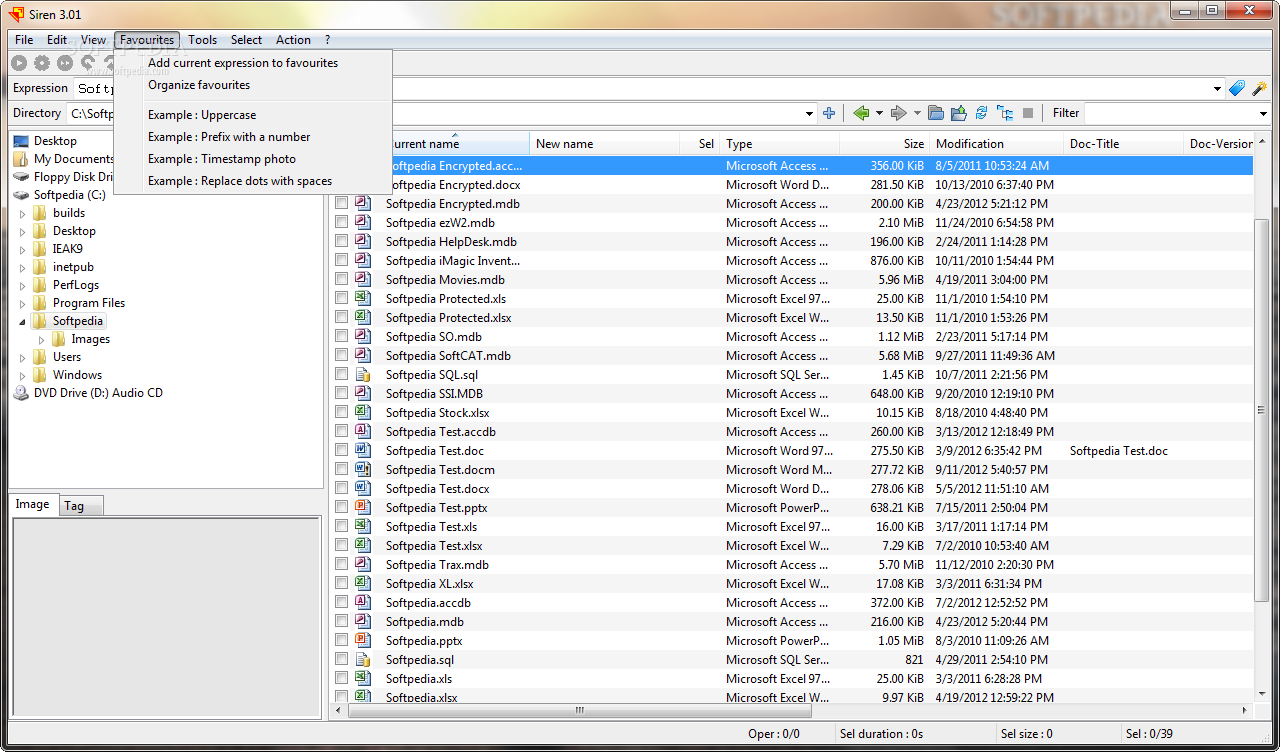
Task: Tick the checkbox for Softpedia Trax.mdb
Action: (342, 564)
